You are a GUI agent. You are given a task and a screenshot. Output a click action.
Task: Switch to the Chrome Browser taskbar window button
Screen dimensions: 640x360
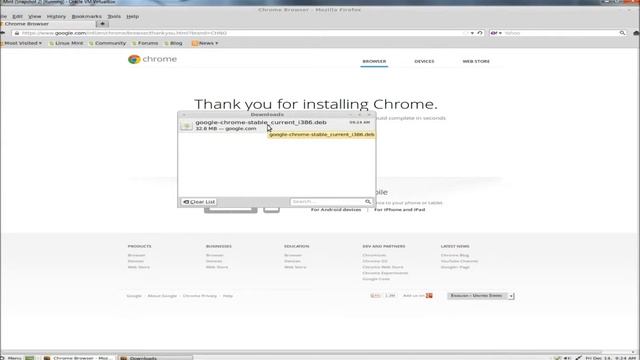tap(79, 358)
